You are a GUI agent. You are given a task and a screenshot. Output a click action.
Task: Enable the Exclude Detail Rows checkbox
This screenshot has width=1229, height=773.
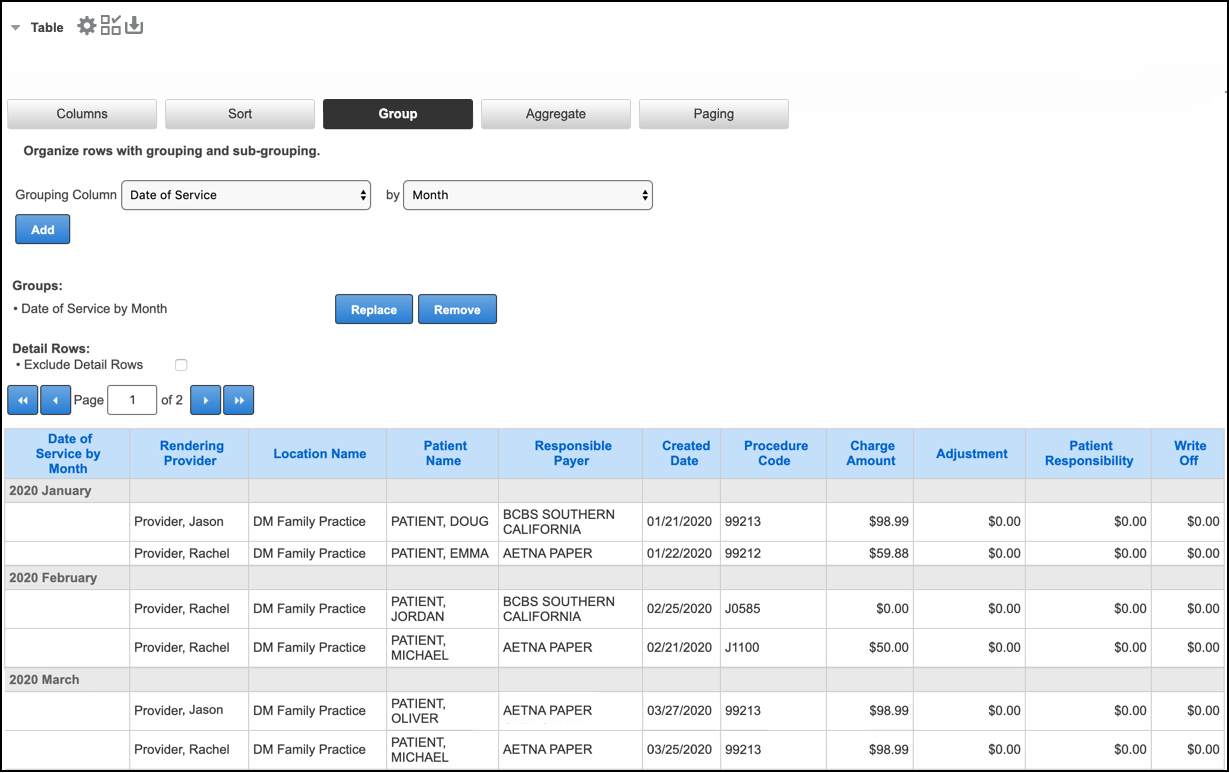pyautogui.click(x=181, y=365)
